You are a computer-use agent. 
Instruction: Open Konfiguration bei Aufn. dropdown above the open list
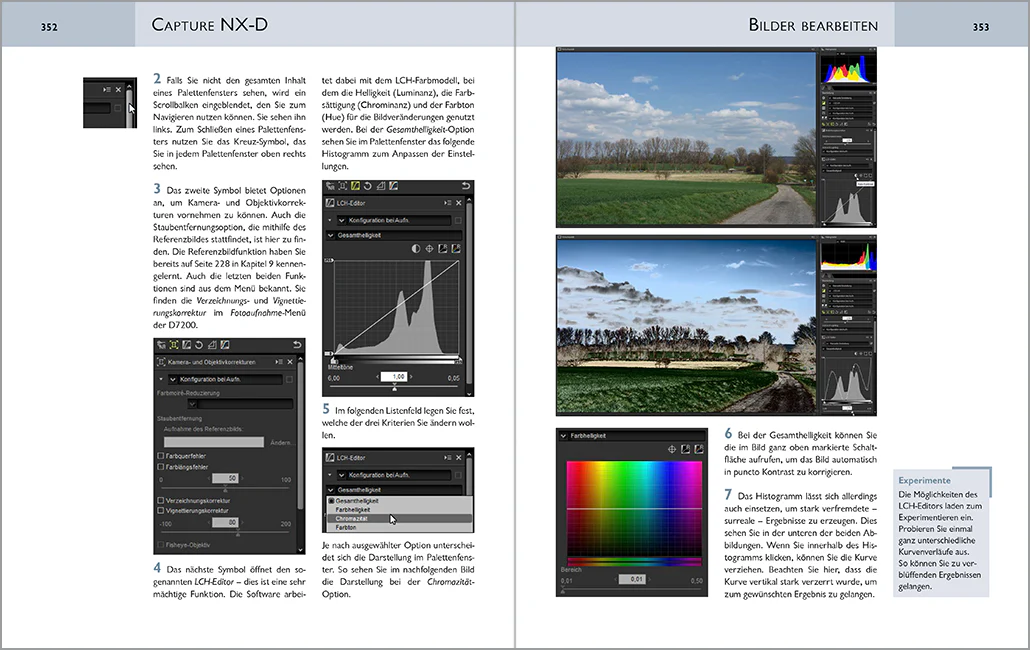(x=394, y=475)
